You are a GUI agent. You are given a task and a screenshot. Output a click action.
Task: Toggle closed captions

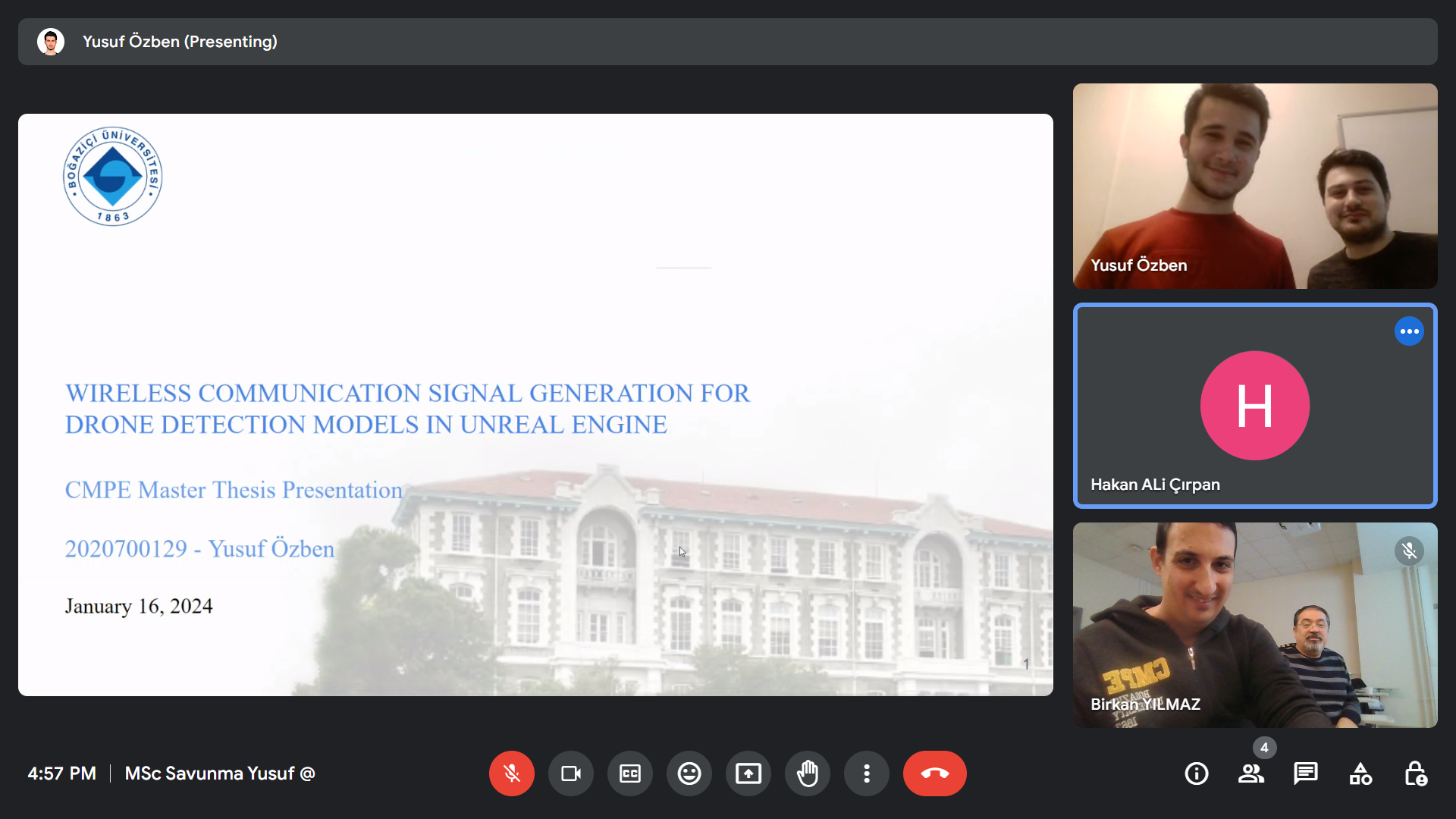point(630,773)
